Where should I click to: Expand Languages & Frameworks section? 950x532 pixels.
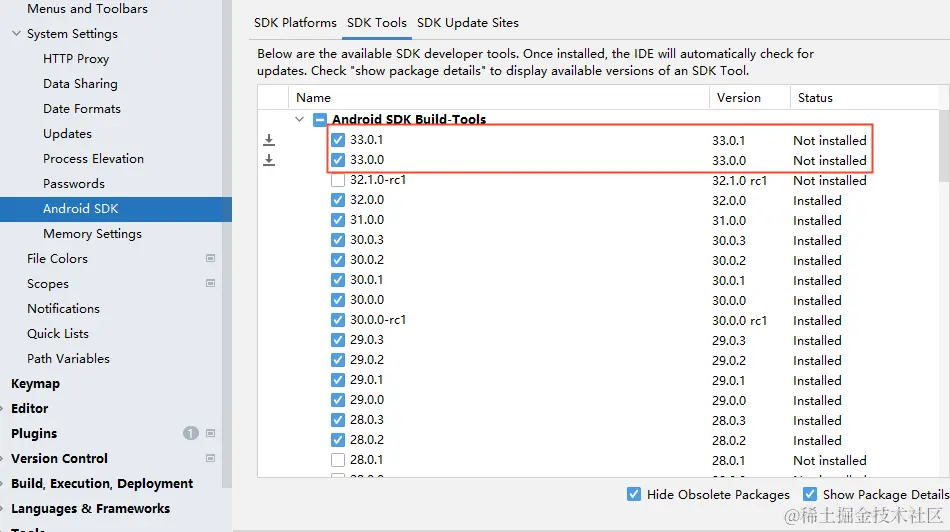click(2, 508)
